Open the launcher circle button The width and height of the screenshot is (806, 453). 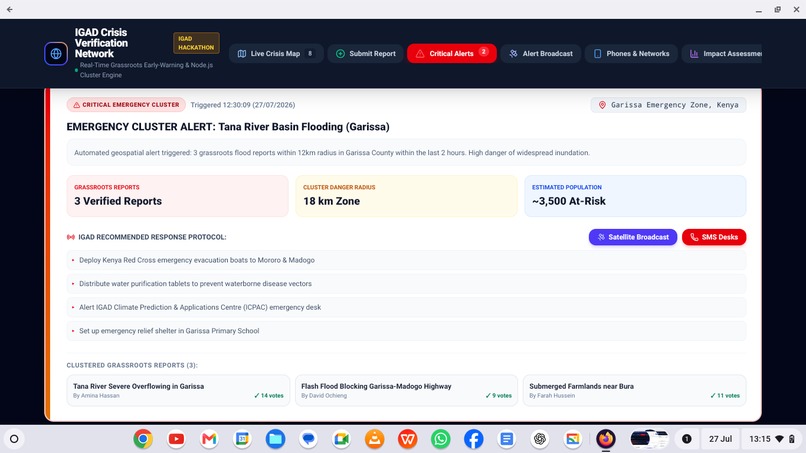(14, 439)
